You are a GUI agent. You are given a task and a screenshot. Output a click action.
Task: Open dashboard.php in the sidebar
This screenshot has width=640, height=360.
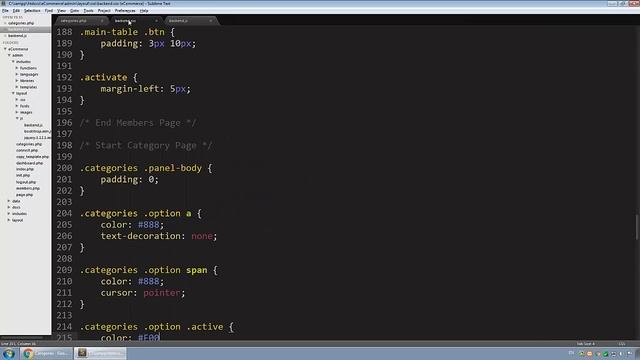point(29,163)
